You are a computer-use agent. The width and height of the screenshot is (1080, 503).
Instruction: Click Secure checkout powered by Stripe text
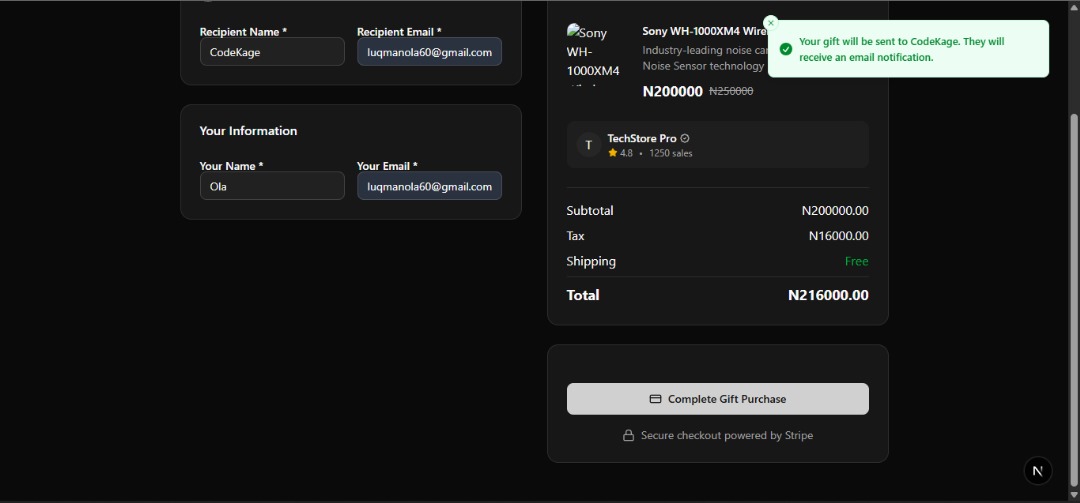click(x=727, y=435)
